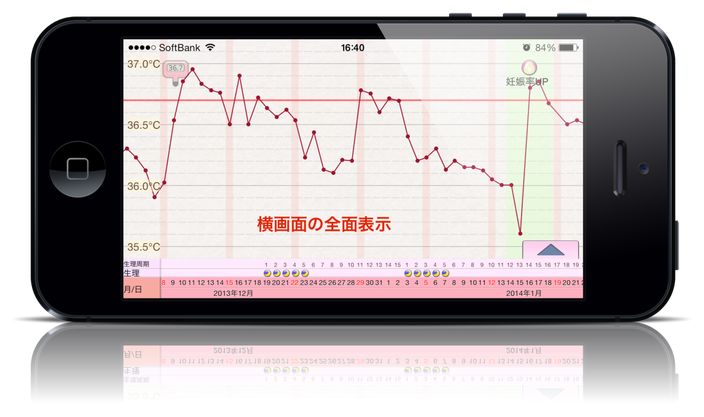This screenshot has width=704, height=417.
Task: Select date 31 in December
Action: click(x=379, y=282)
